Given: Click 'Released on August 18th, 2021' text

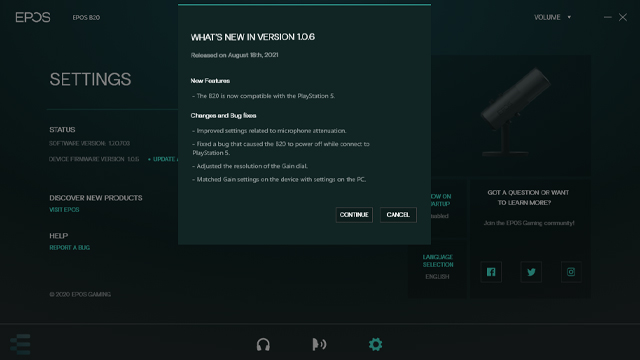Looking at the screenshot, I should point(234,55).
